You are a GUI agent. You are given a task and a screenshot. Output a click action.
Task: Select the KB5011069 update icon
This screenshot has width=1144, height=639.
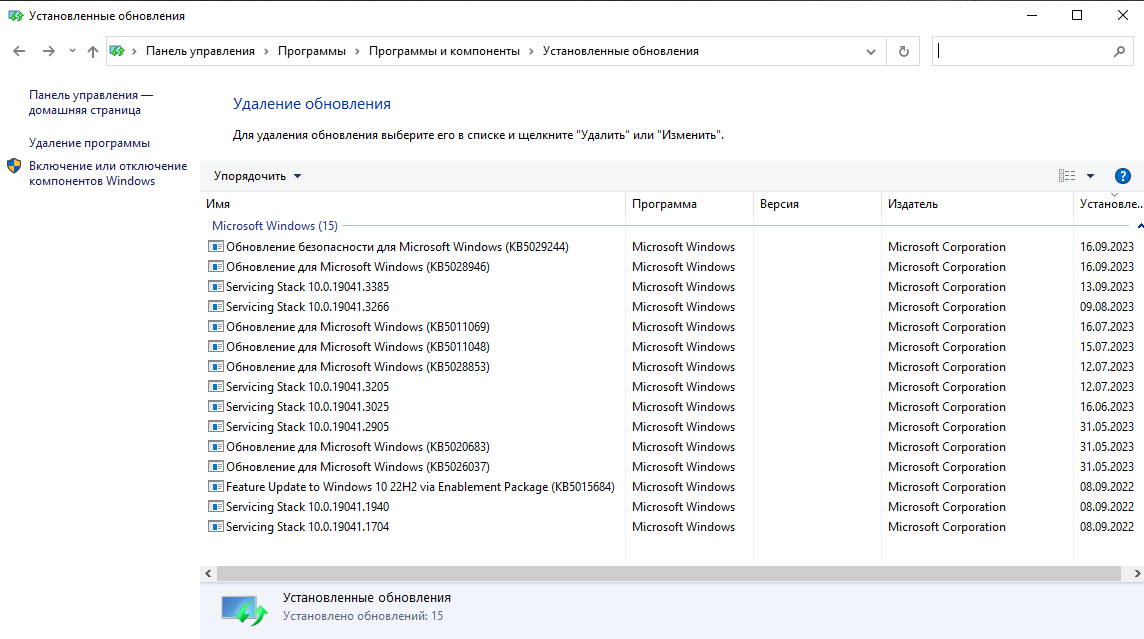coord(215,327)
